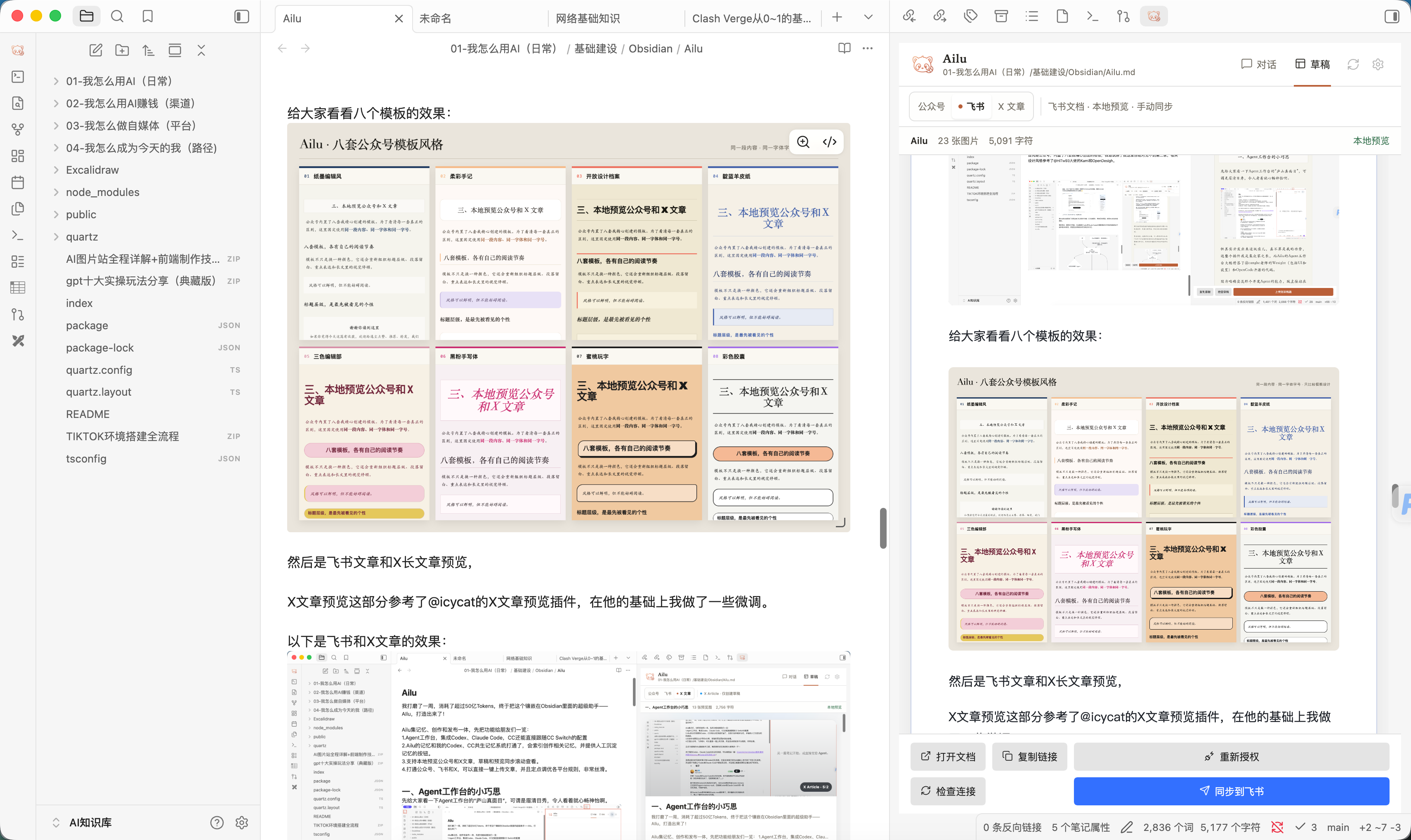Navigate forward in note history

coord(306,49)
